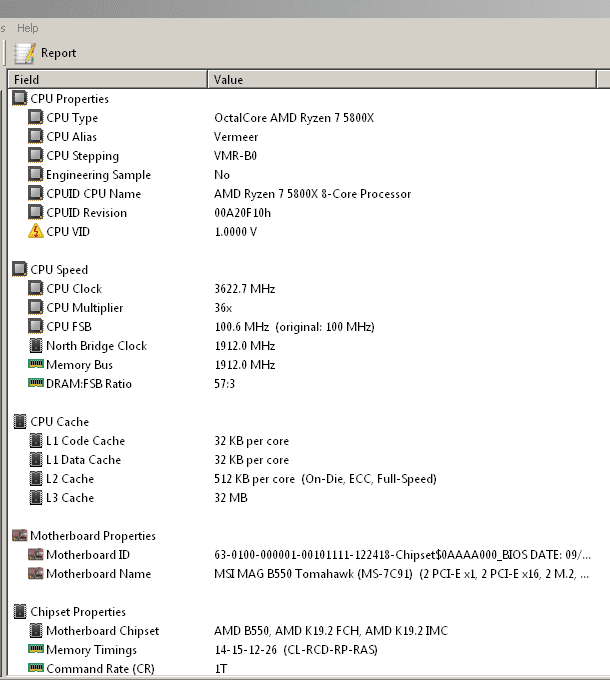Image resolution: width=610 pixels, height=680 pixels.
Task: Click the Memory Timings RAM icon
Action: pos(36,649)
